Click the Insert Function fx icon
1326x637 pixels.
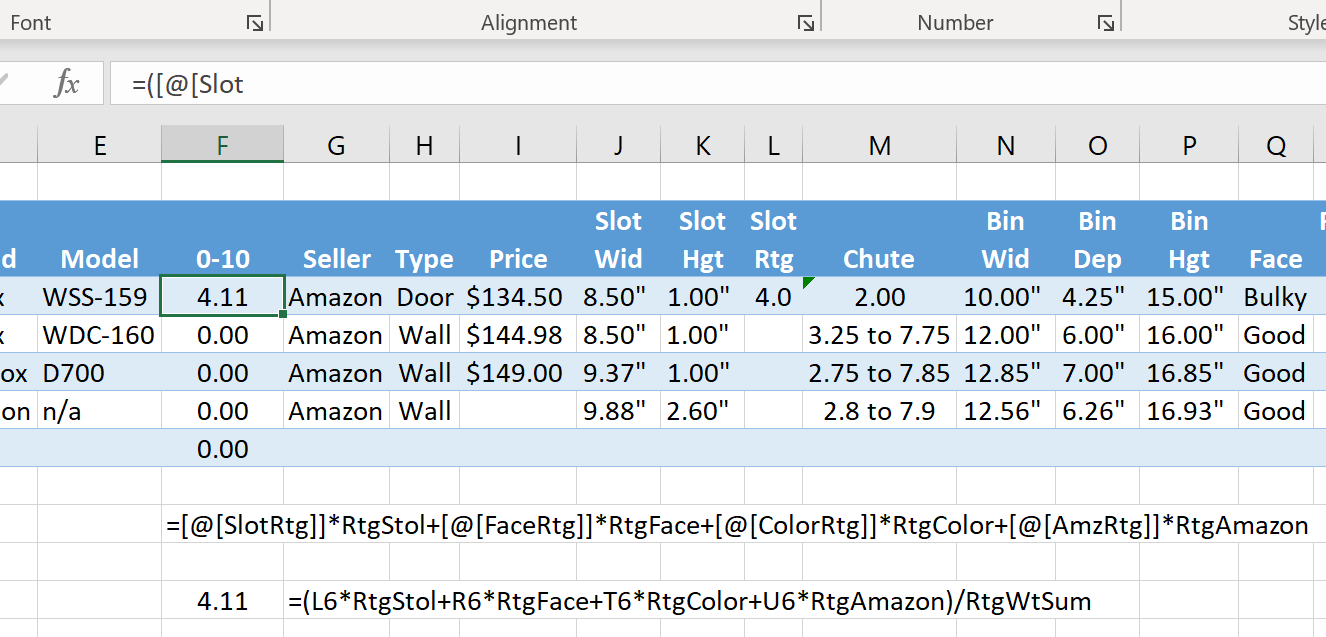(x=66, y=84)
